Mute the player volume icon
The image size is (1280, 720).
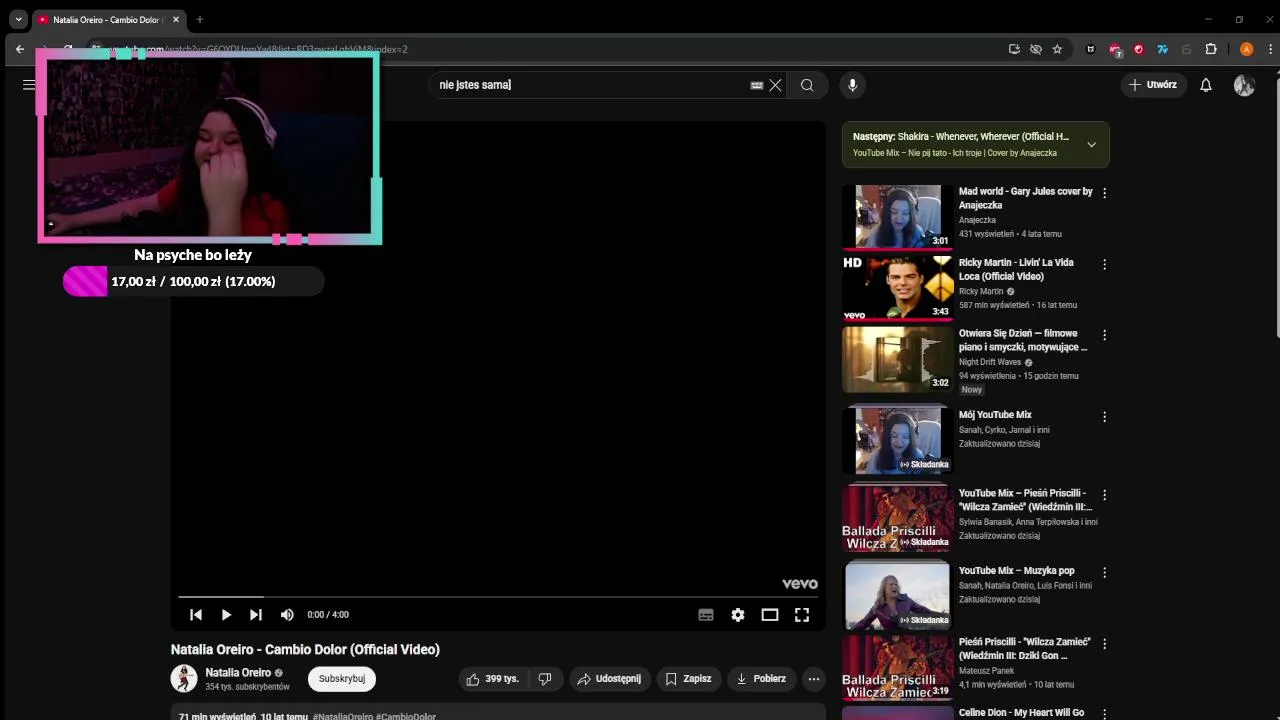287,615
